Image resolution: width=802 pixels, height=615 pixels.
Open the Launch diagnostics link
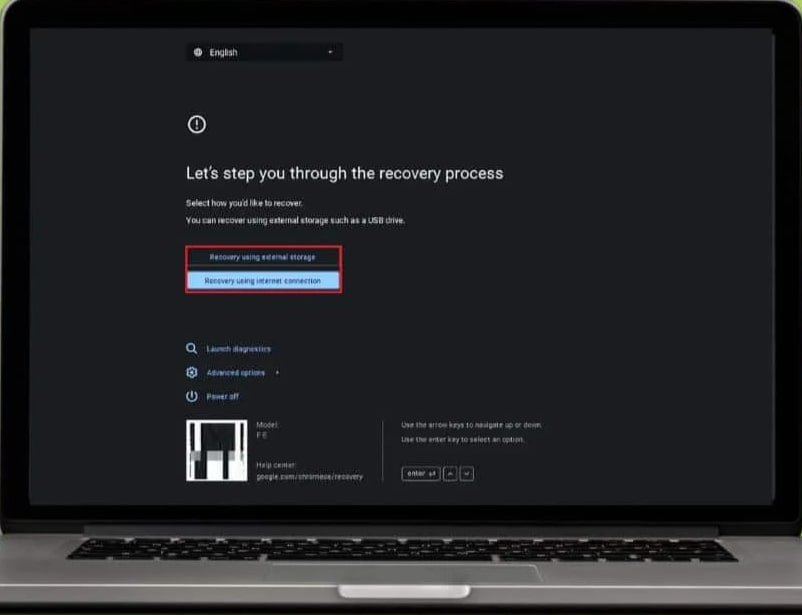pyautogui.click(x=239, y=349)
